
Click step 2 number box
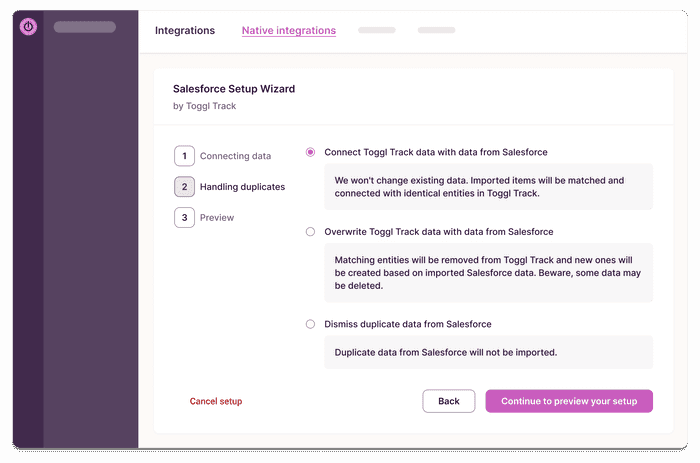click(x=184, y=187)
